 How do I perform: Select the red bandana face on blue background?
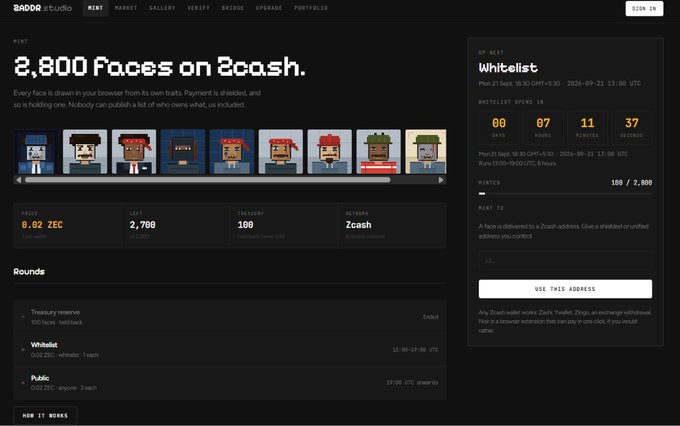click(232, 151)
